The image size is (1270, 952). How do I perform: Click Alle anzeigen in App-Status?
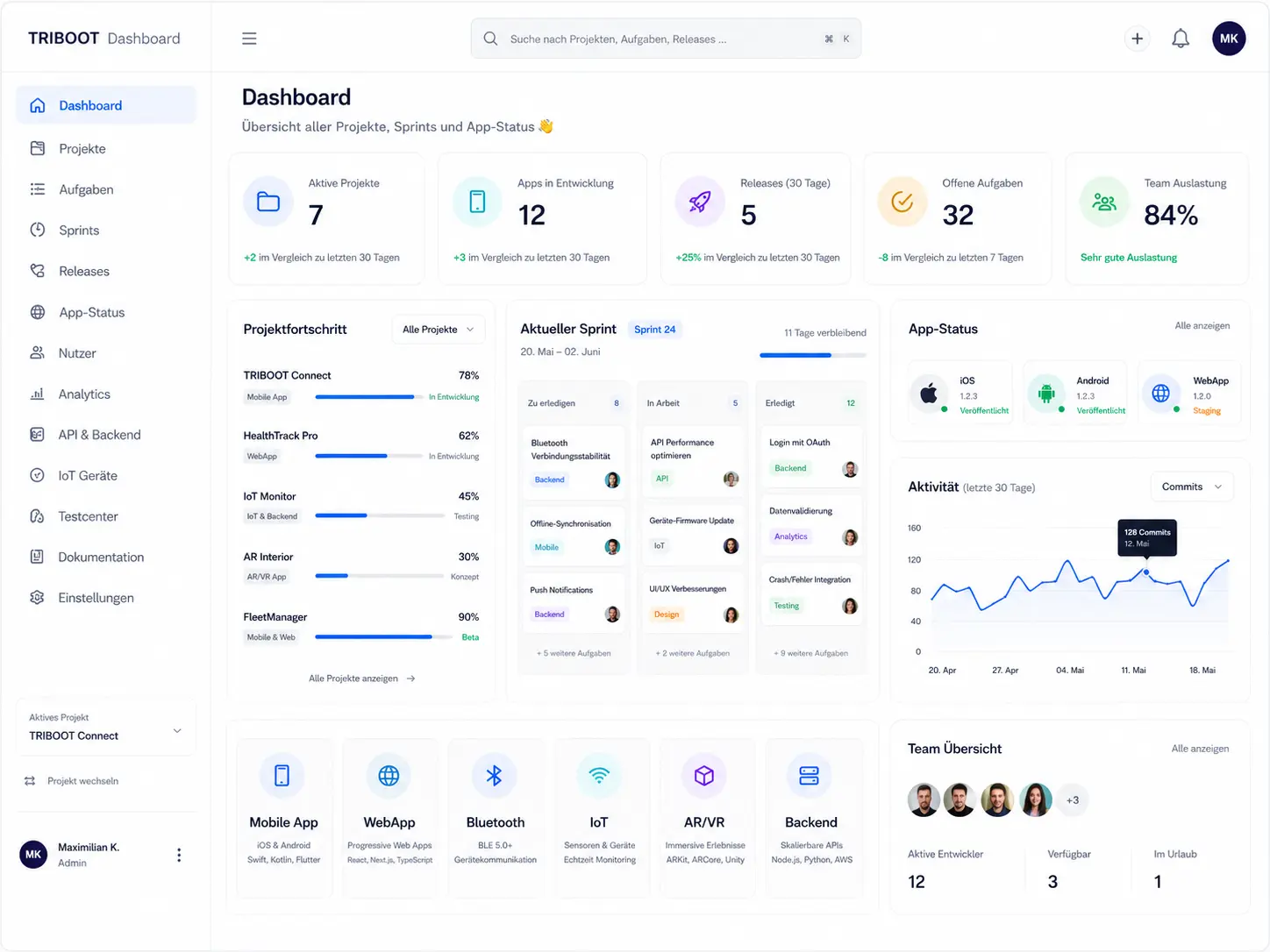(1202, 325)
